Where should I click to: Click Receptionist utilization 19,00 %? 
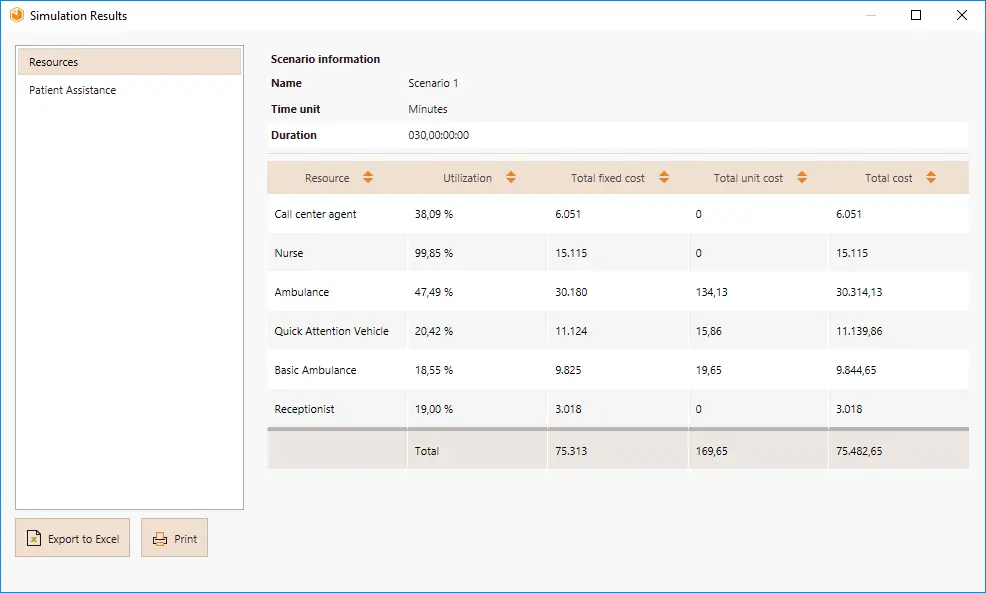pos(433,409)
